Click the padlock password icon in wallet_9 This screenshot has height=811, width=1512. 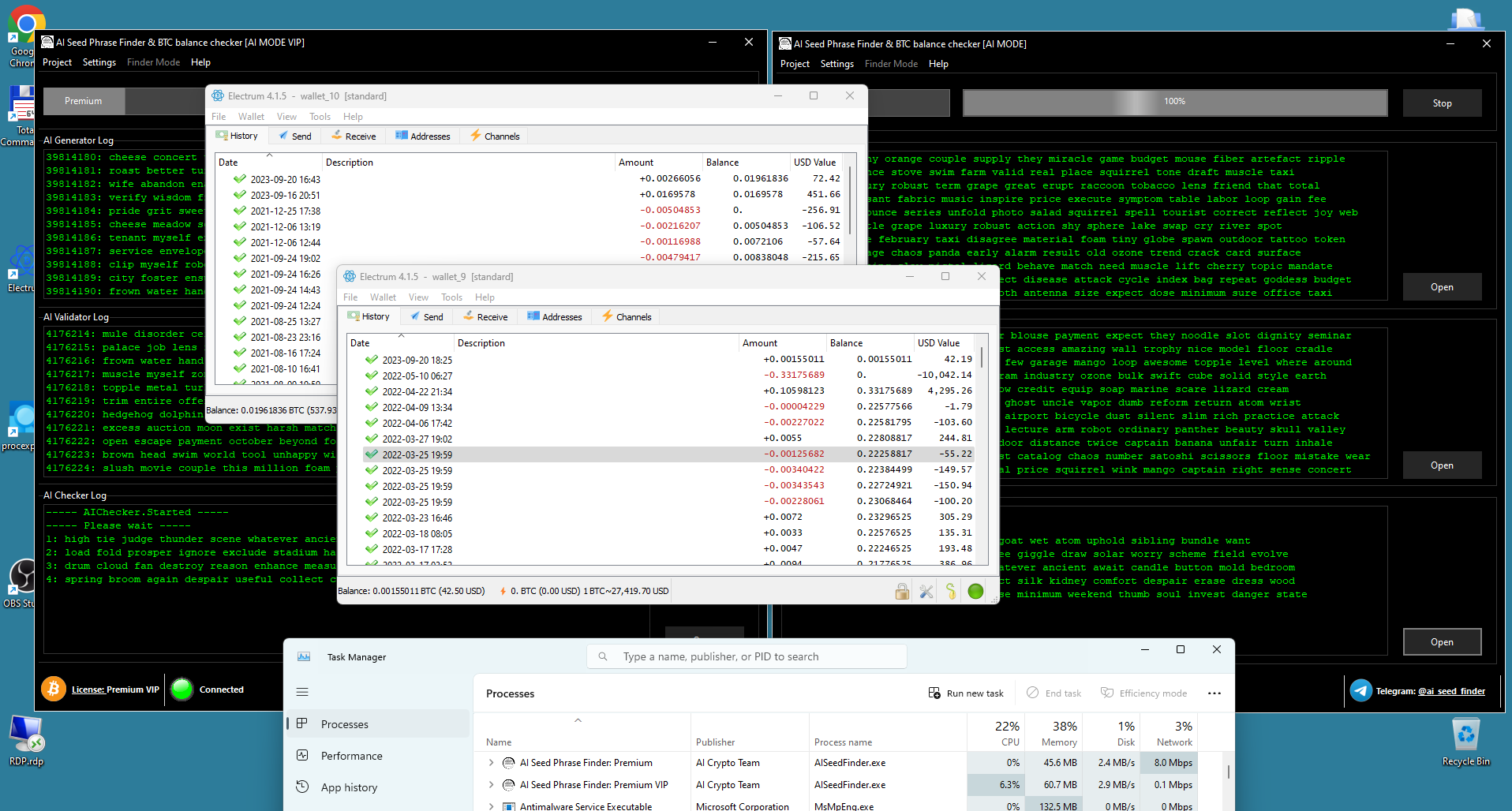pos(902,592)
